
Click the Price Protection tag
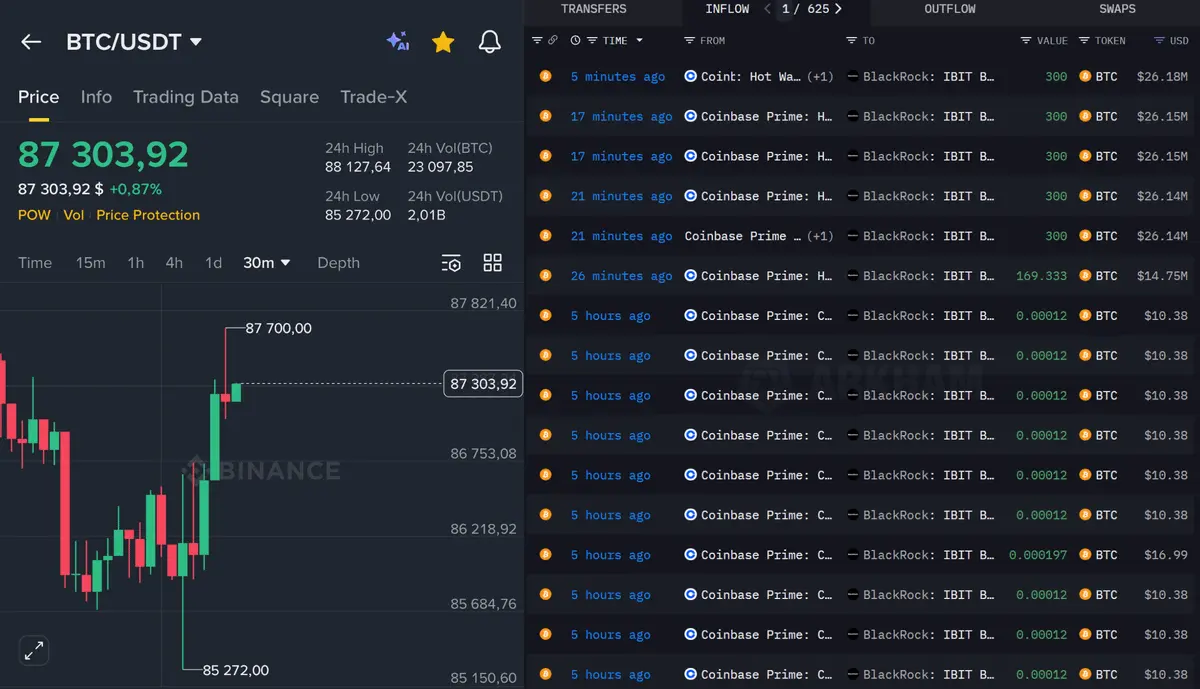pos(148,215)
